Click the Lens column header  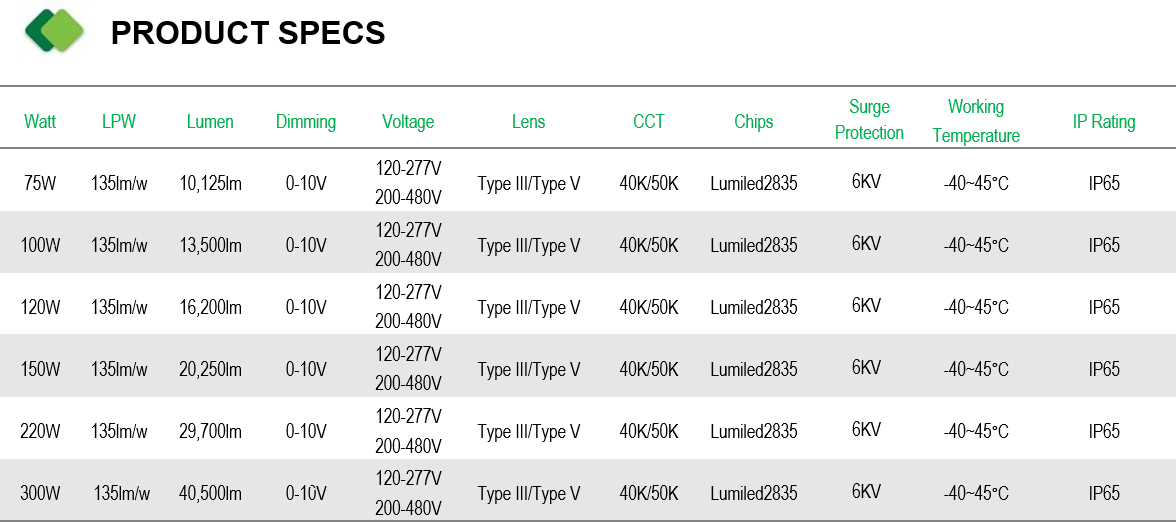(x=529, y=122)
